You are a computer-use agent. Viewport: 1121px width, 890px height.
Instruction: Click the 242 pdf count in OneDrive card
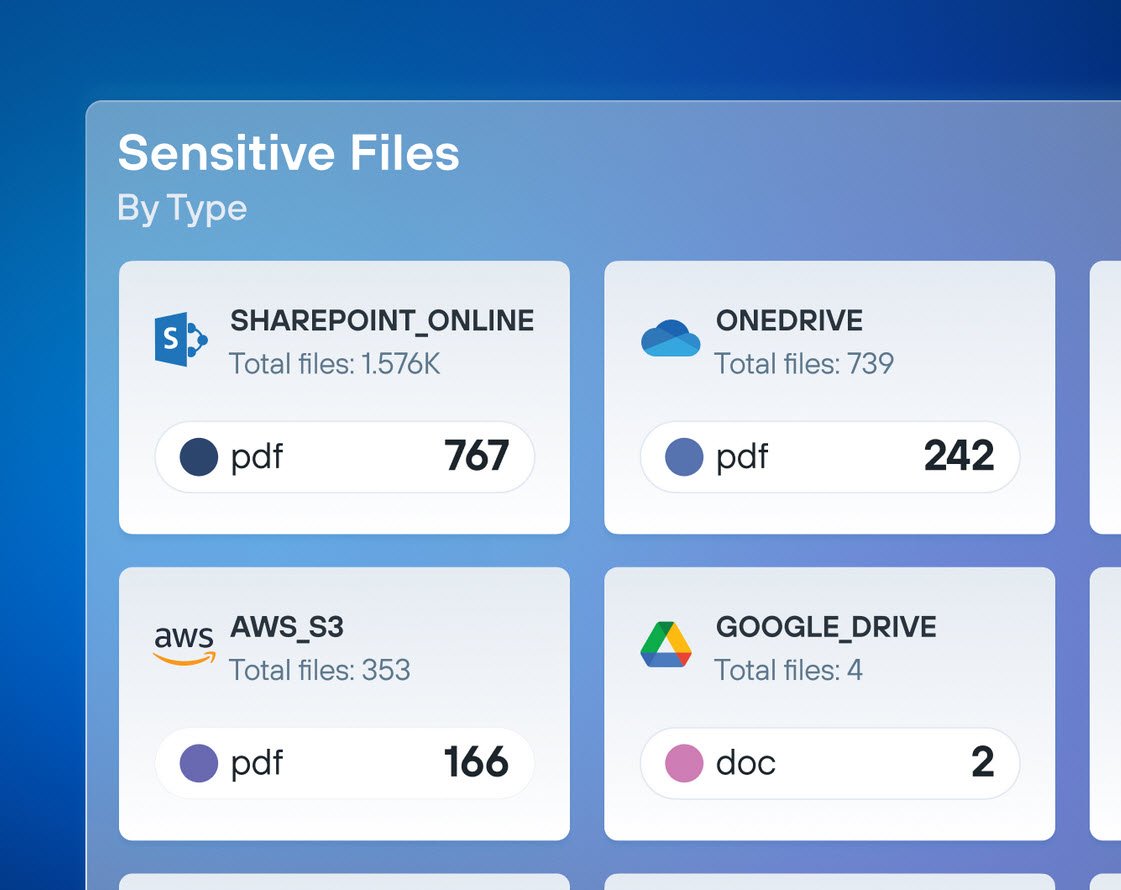point(958,457)
